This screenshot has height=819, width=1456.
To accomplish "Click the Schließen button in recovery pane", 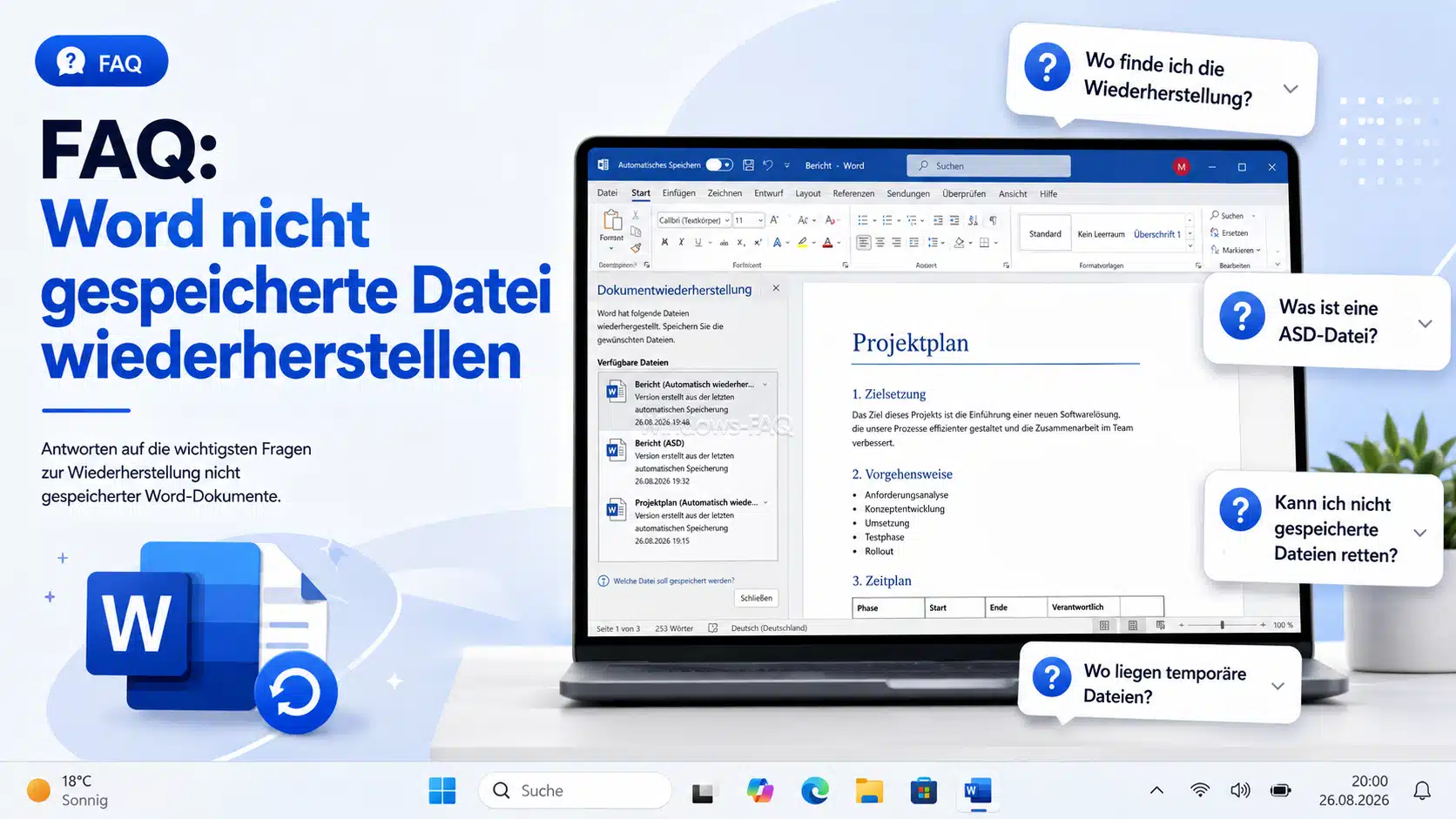I will pos(756,598).
